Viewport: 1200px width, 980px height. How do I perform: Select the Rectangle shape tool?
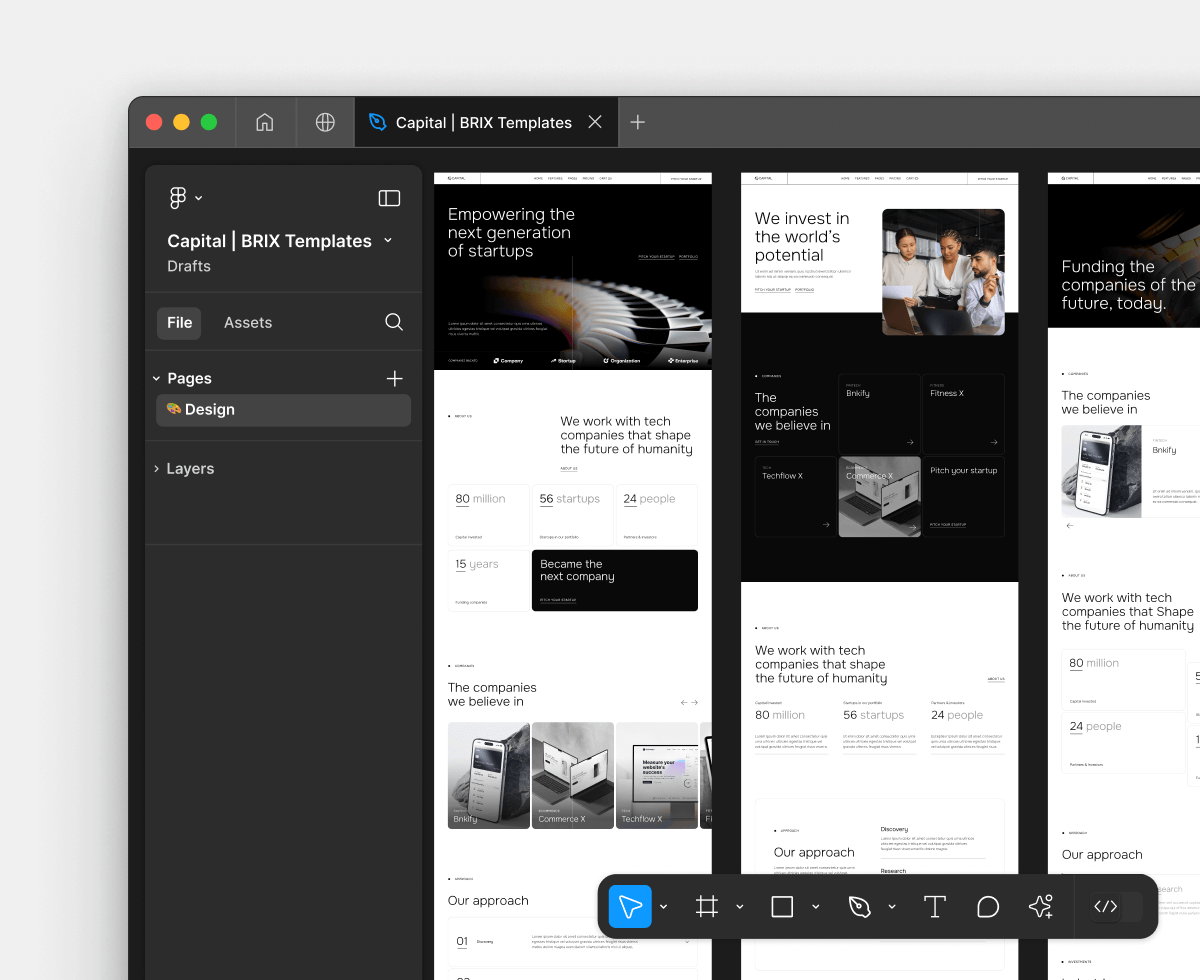click(782, 907)
